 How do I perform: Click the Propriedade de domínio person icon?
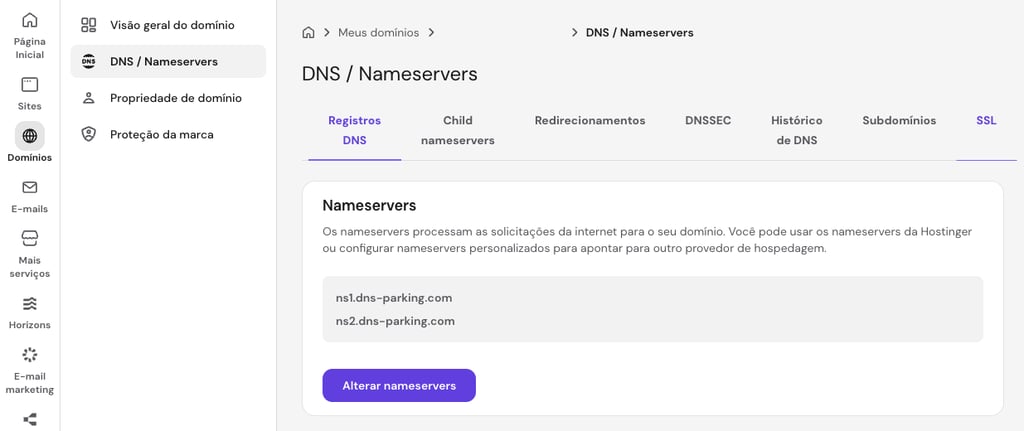(x=88, y=98)
